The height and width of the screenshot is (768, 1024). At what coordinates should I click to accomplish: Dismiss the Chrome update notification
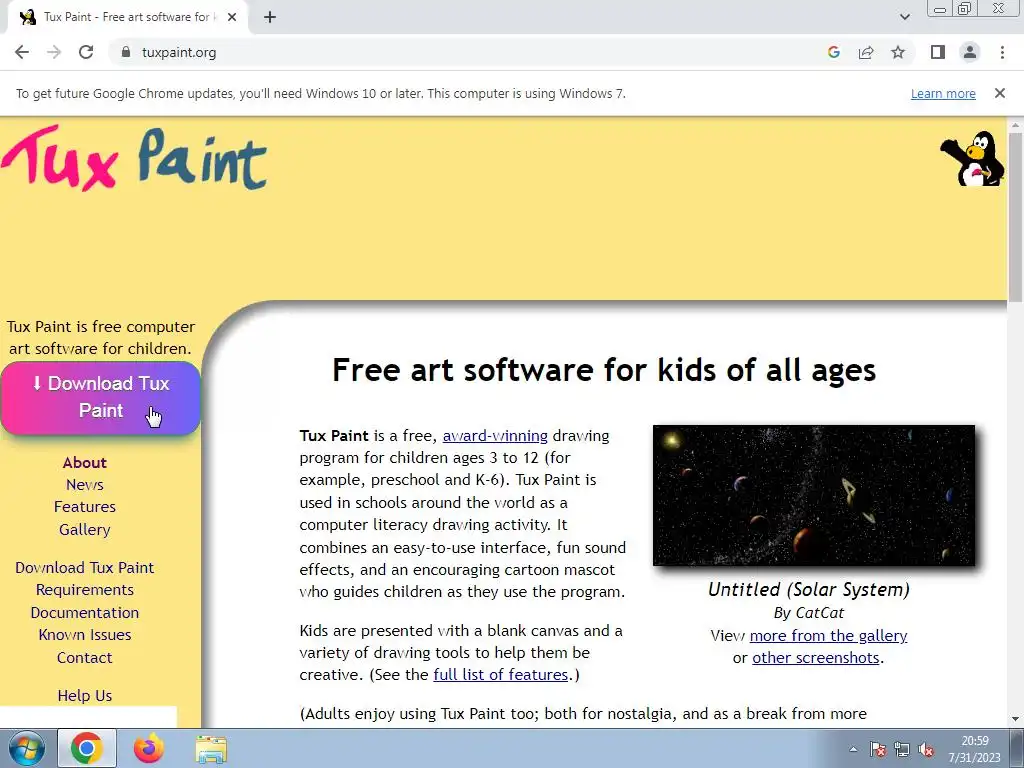[x=999, y=93]
